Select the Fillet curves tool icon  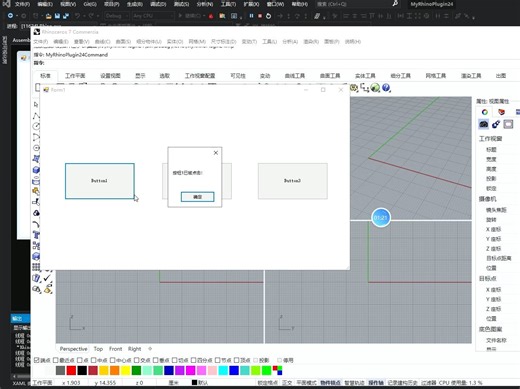(36, 224)
